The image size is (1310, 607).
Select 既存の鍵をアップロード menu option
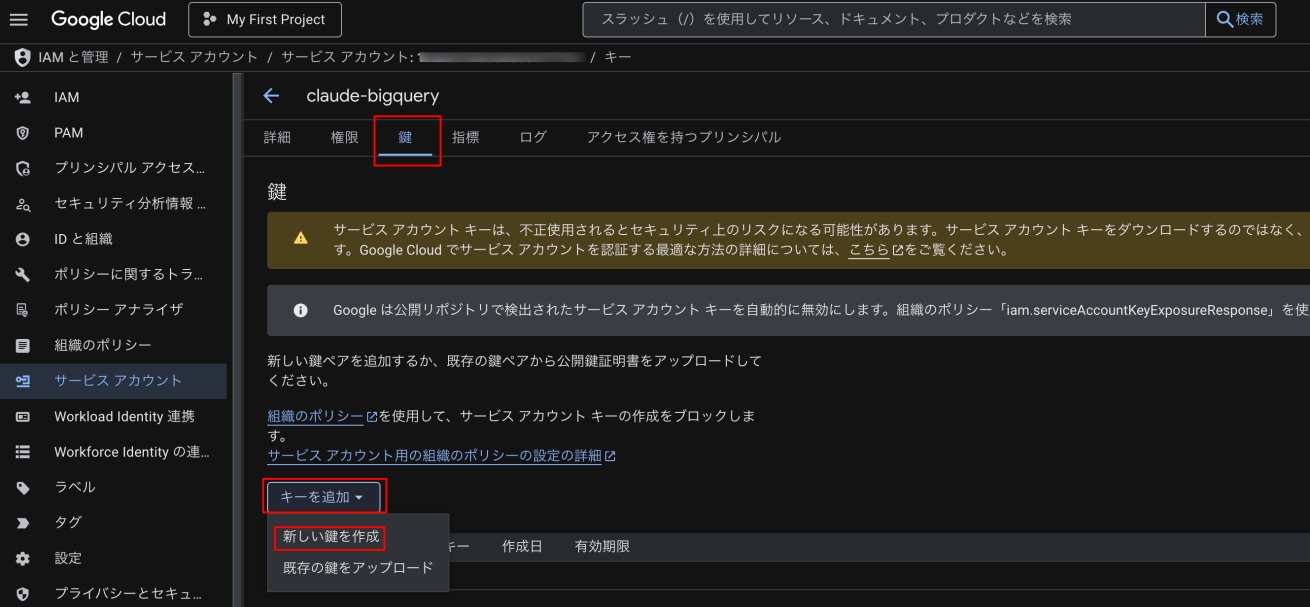pyautogui.click(x=357, y=567)
